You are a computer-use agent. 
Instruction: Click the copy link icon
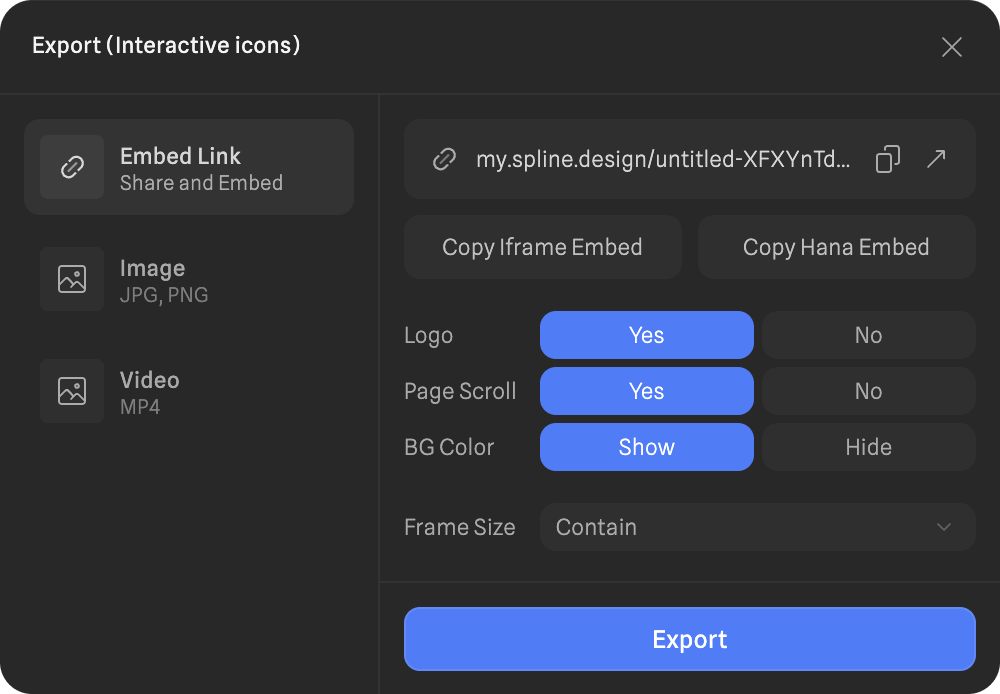[x=887, y=159]
